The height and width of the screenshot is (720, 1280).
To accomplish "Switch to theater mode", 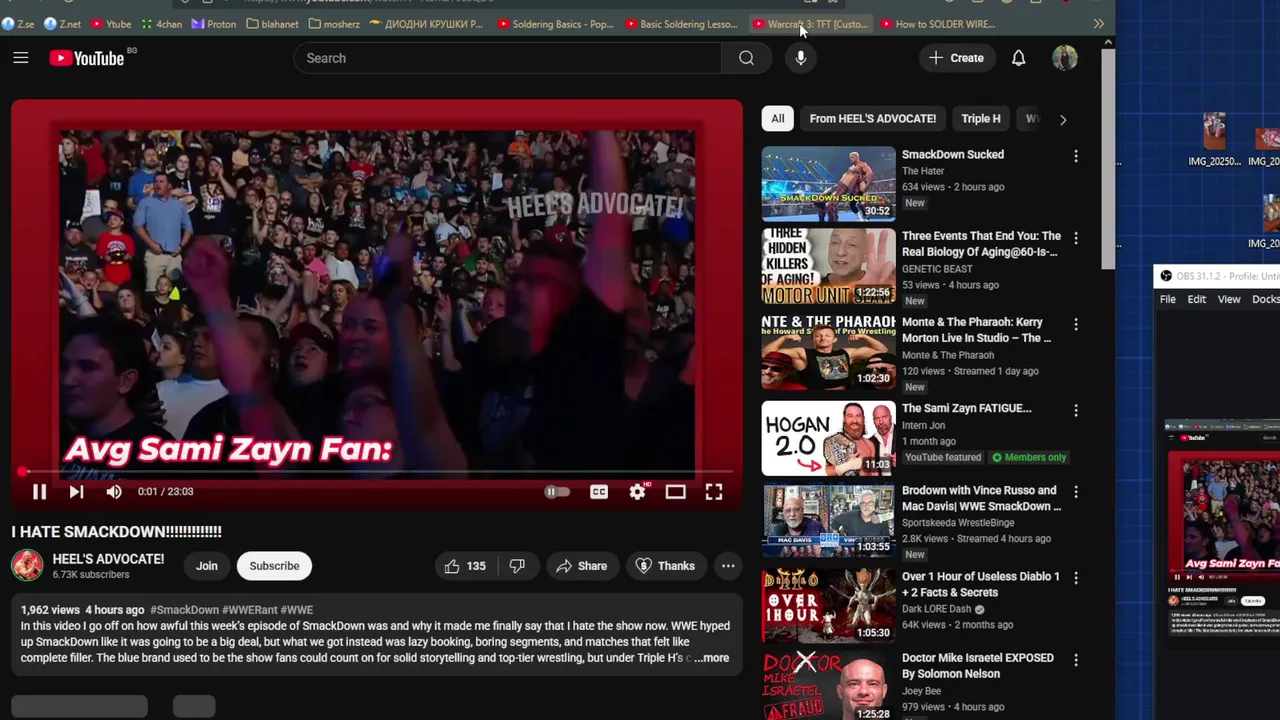I will [x=675, y=491].
